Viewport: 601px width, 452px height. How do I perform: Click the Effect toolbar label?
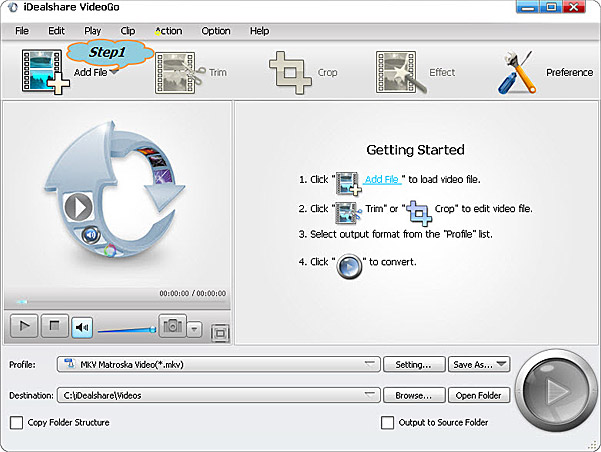pos(442,72)
